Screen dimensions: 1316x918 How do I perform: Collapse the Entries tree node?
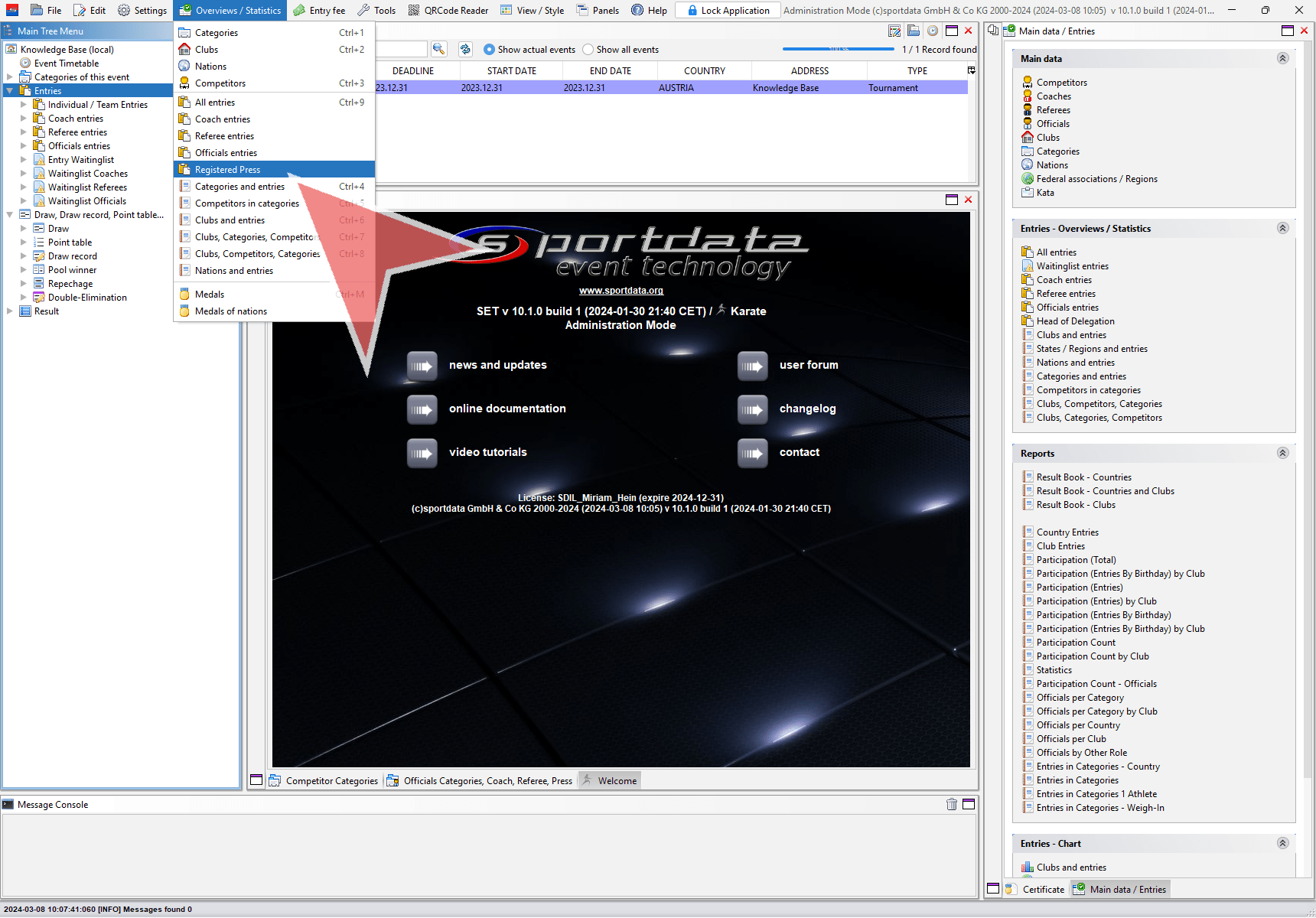coord(10,91)
